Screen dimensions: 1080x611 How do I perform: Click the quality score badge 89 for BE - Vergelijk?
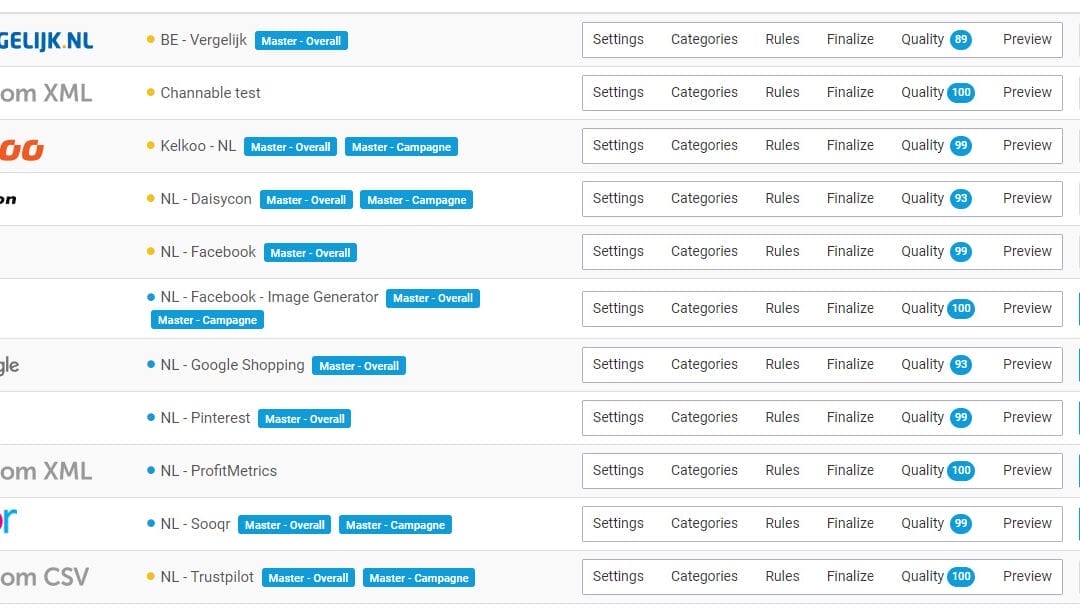961,40
